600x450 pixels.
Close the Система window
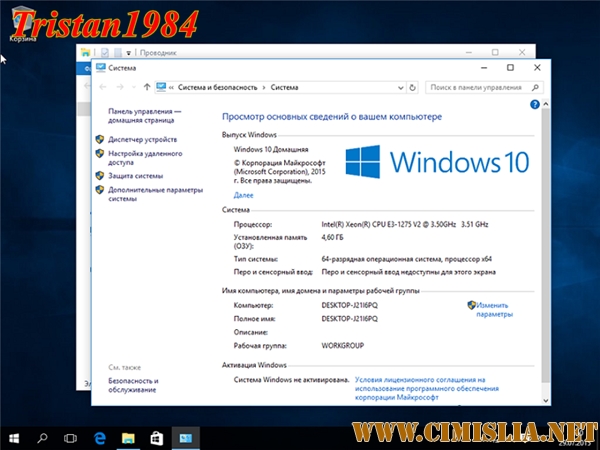click(537, 68)
